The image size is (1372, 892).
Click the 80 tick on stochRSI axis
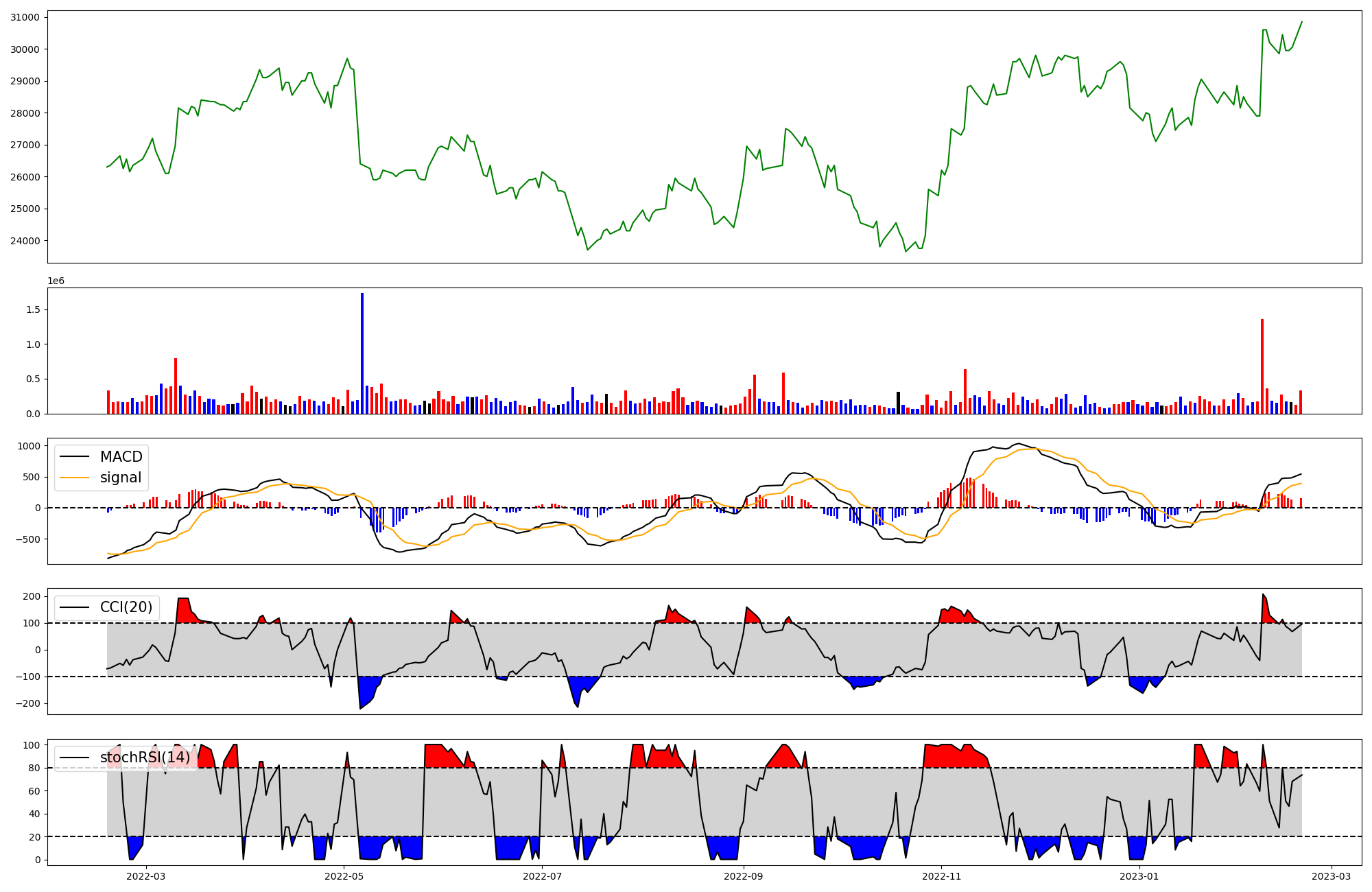(34, 768)
